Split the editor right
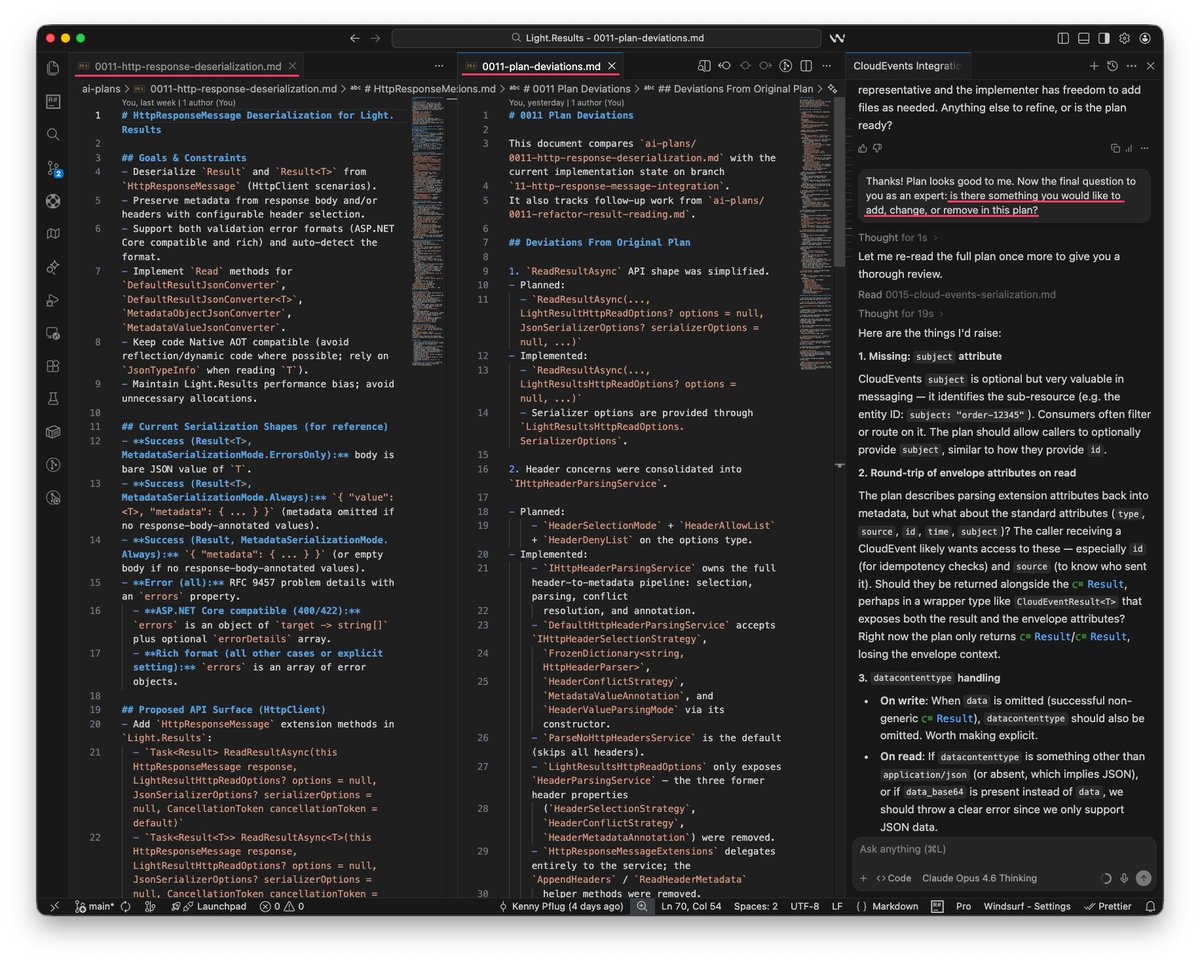Viewport: 1200px width, 964px height. [x=806, y=66]
